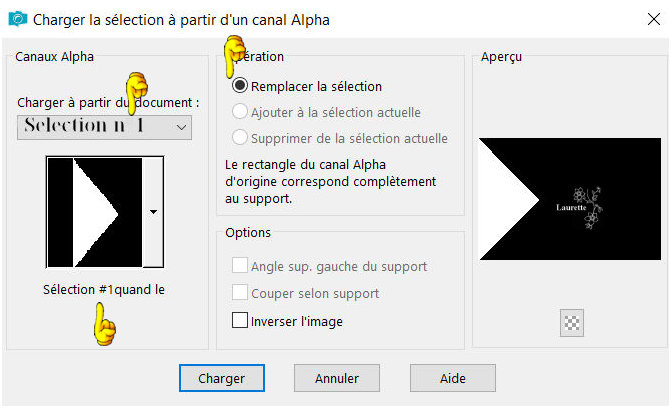Click the Charger button
The width and height of the screenshot is (671, 408).
click(x=222, y=378)
